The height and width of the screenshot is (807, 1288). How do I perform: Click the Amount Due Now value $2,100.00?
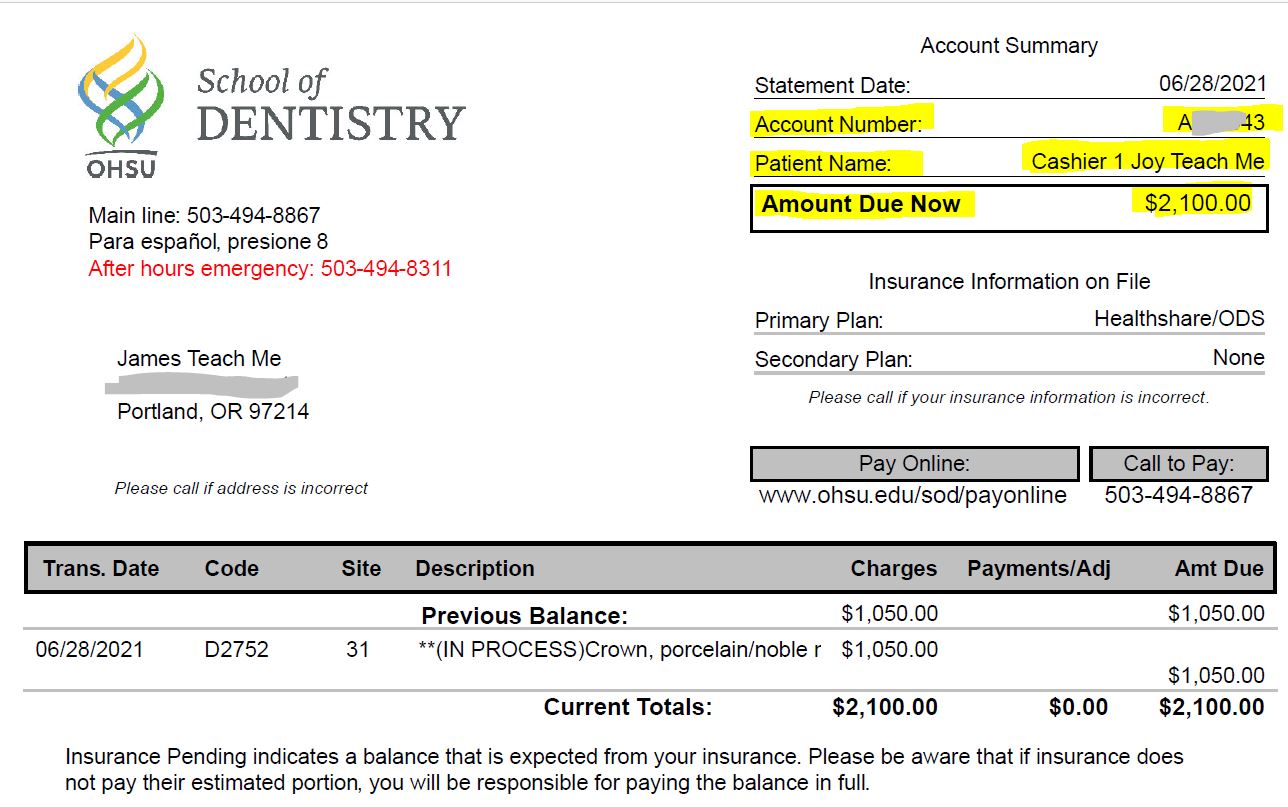tap(1197, 204)
